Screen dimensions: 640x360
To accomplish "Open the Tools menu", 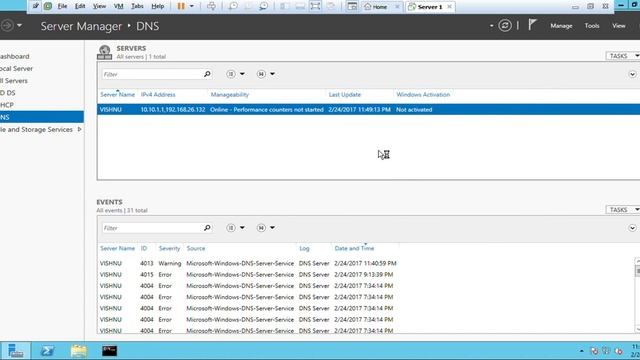I will tap(592, 26).
